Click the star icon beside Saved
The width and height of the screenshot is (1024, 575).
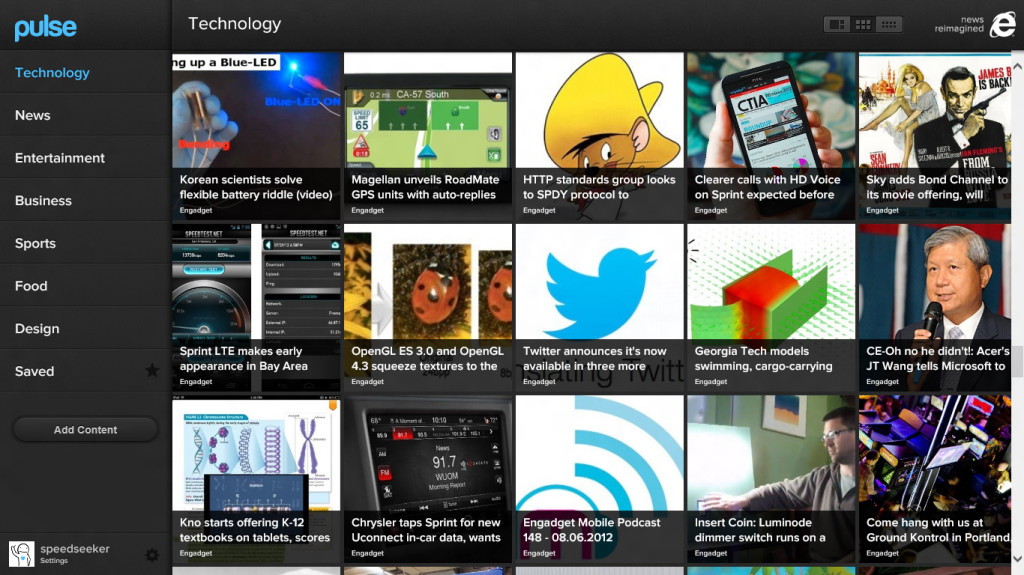tap(152, 371)
